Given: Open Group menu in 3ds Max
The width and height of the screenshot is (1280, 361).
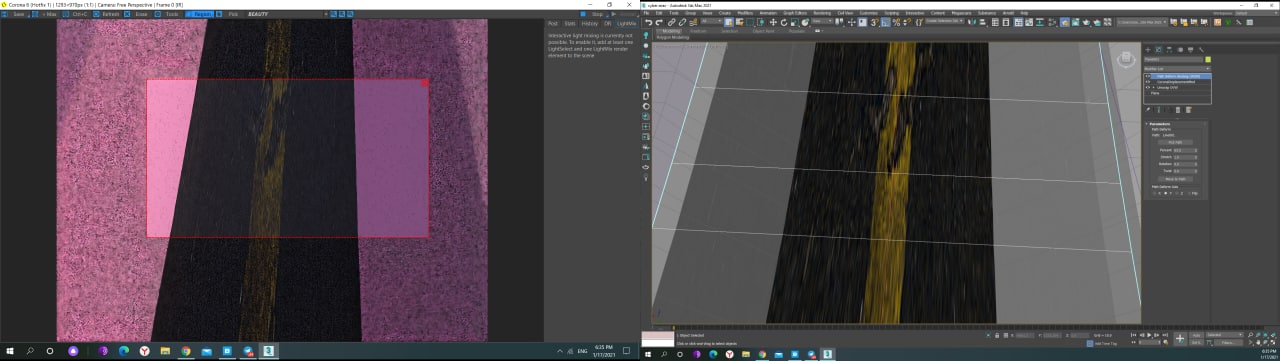Looking at the screenshot, I should (691, 13).
